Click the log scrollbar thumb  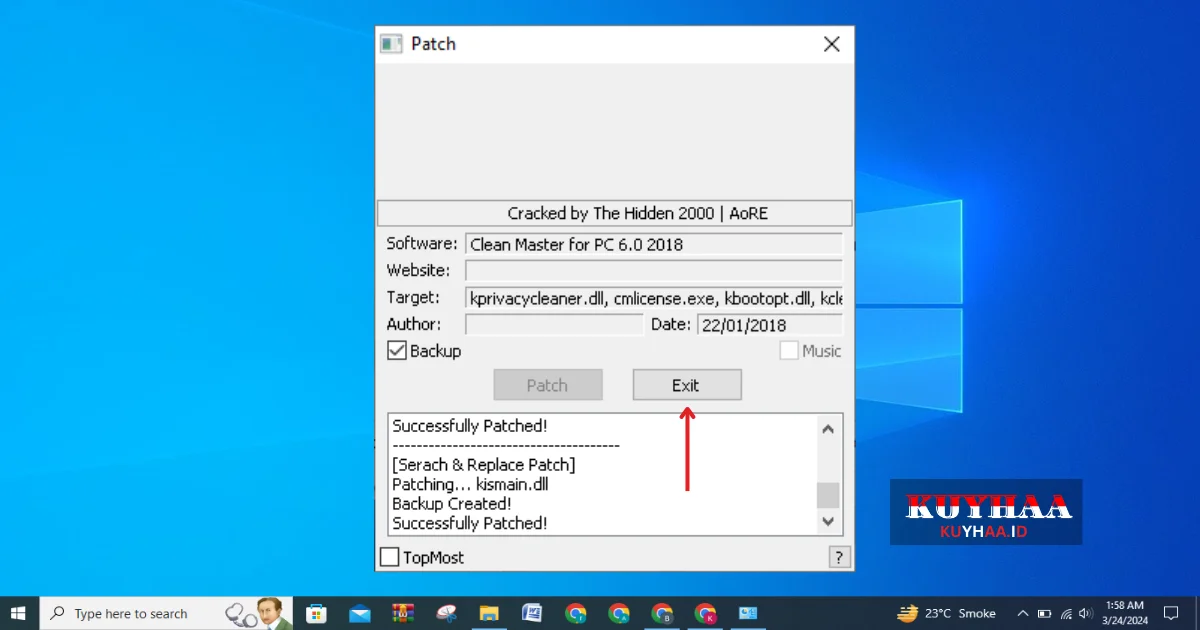click(x=828, y=495)
